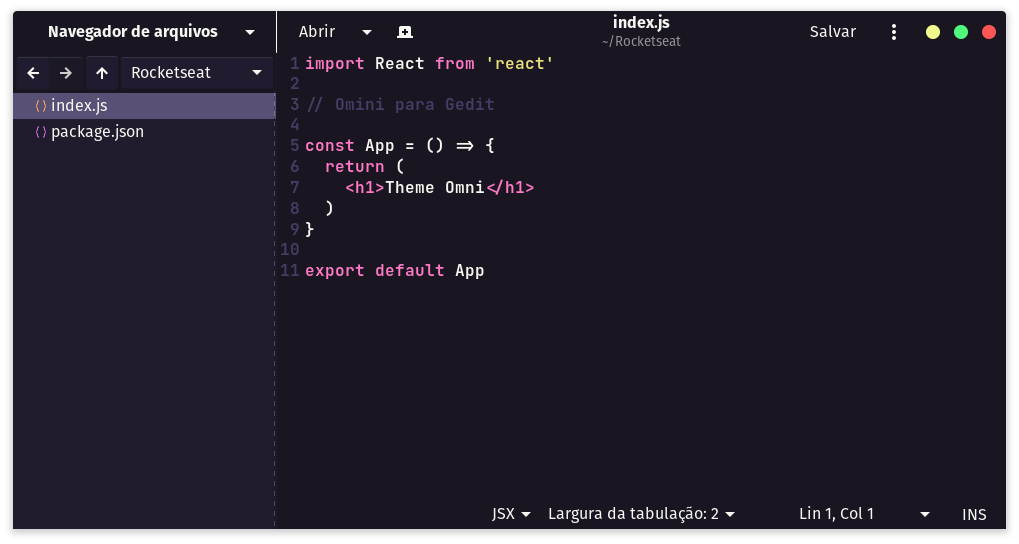Screen dimensions: 1019x544
Task: Go up to parent folder
Action: [x=101, y=73]
